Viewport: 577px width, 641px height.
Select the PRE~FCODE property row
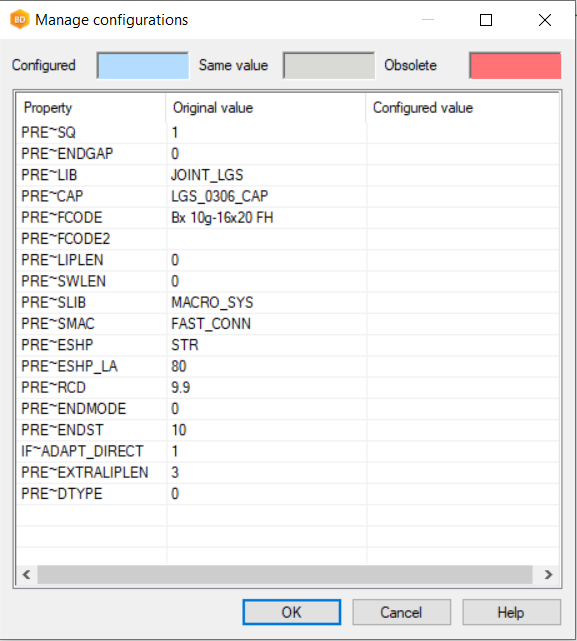click(x=288, y=217)
